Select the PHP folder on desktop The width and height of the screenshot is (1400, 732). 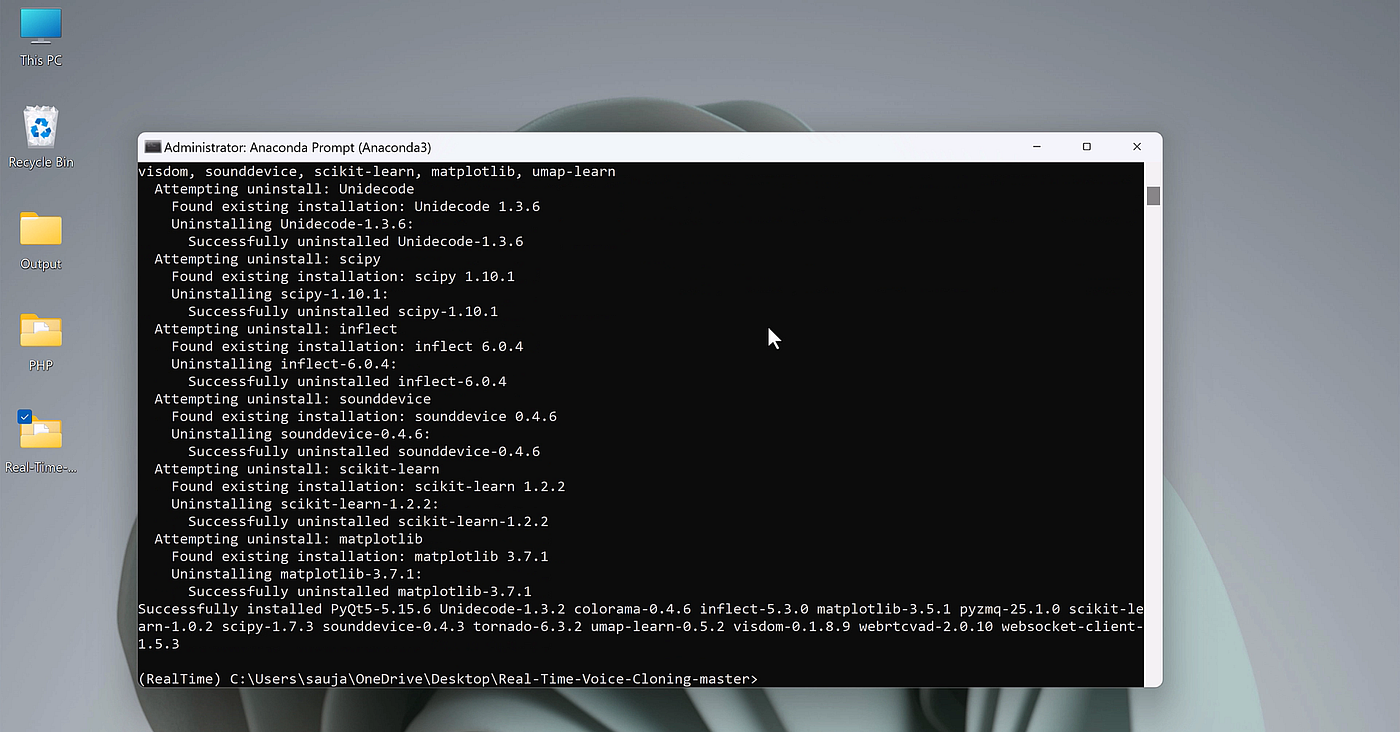point(41,341)
